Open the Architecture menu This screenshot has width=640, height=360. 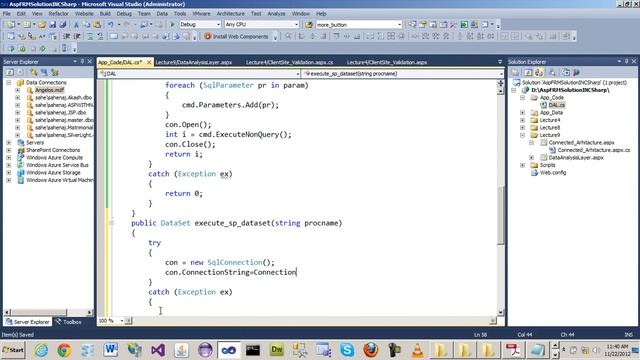(x=231, y=13)
